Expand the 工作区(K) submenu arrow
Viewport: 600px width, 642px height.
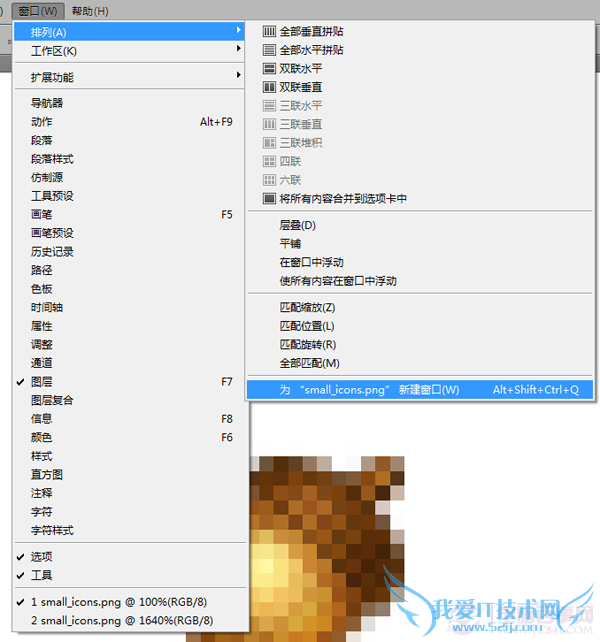pyautogui.click(x=238, y=48)
